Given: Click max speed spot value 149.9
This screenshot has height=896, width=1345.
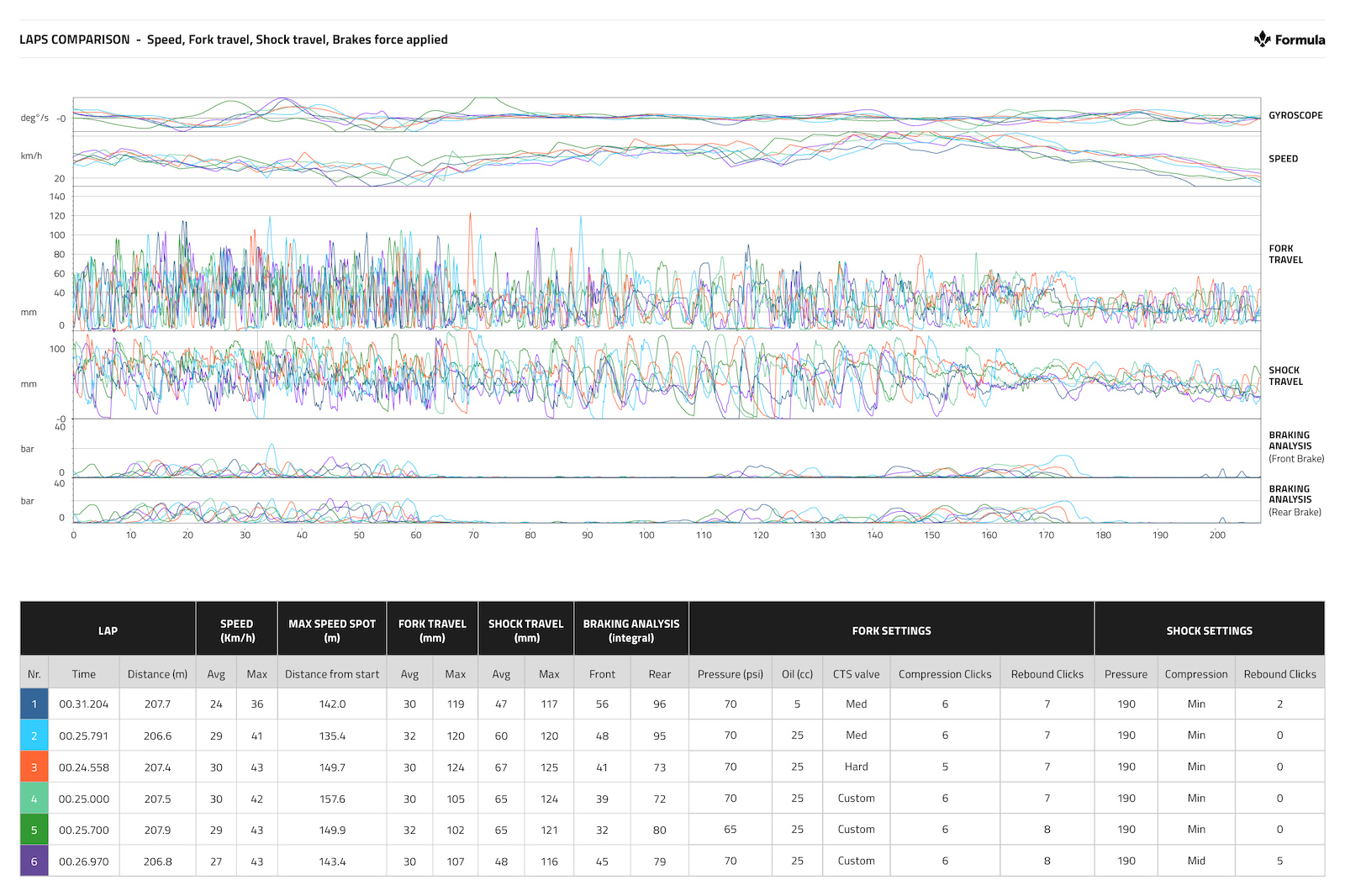Looking at the screenshot, I should (332, 830).
